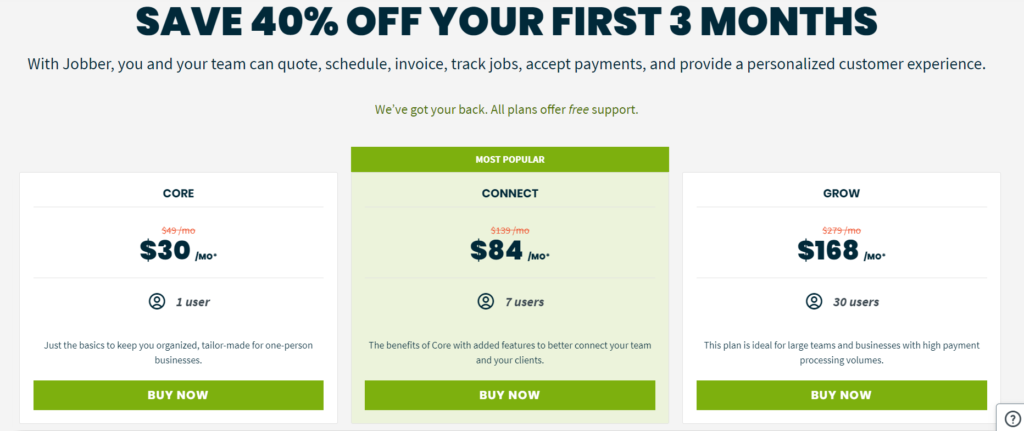Screen dimensions: 1024x431
Task: Click the free support tagline text
Action: click(x=506, y=110)
